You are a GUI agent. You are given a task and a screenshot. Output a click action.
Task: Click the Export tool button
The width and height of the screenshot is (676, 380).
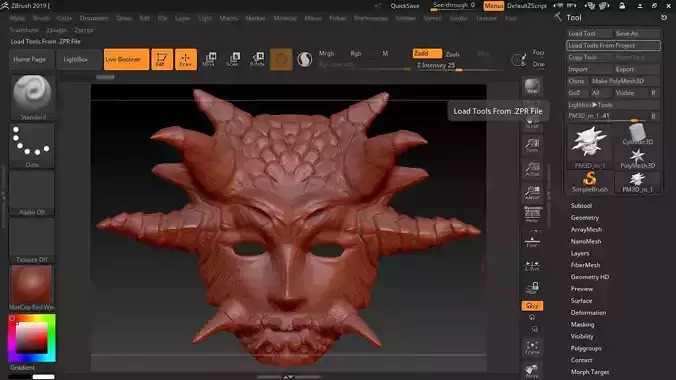[636, 69]
